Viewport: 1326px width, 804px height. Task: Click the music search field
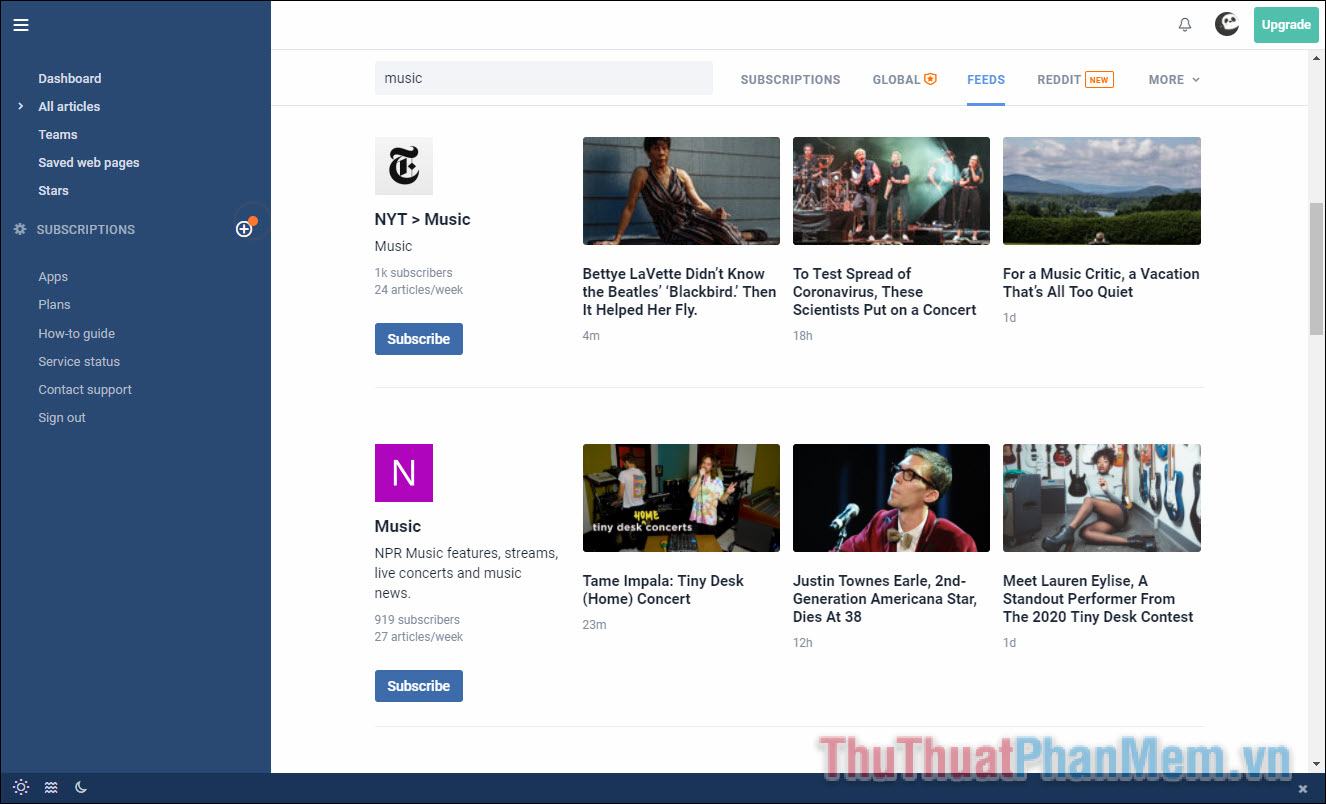point(544,78)
